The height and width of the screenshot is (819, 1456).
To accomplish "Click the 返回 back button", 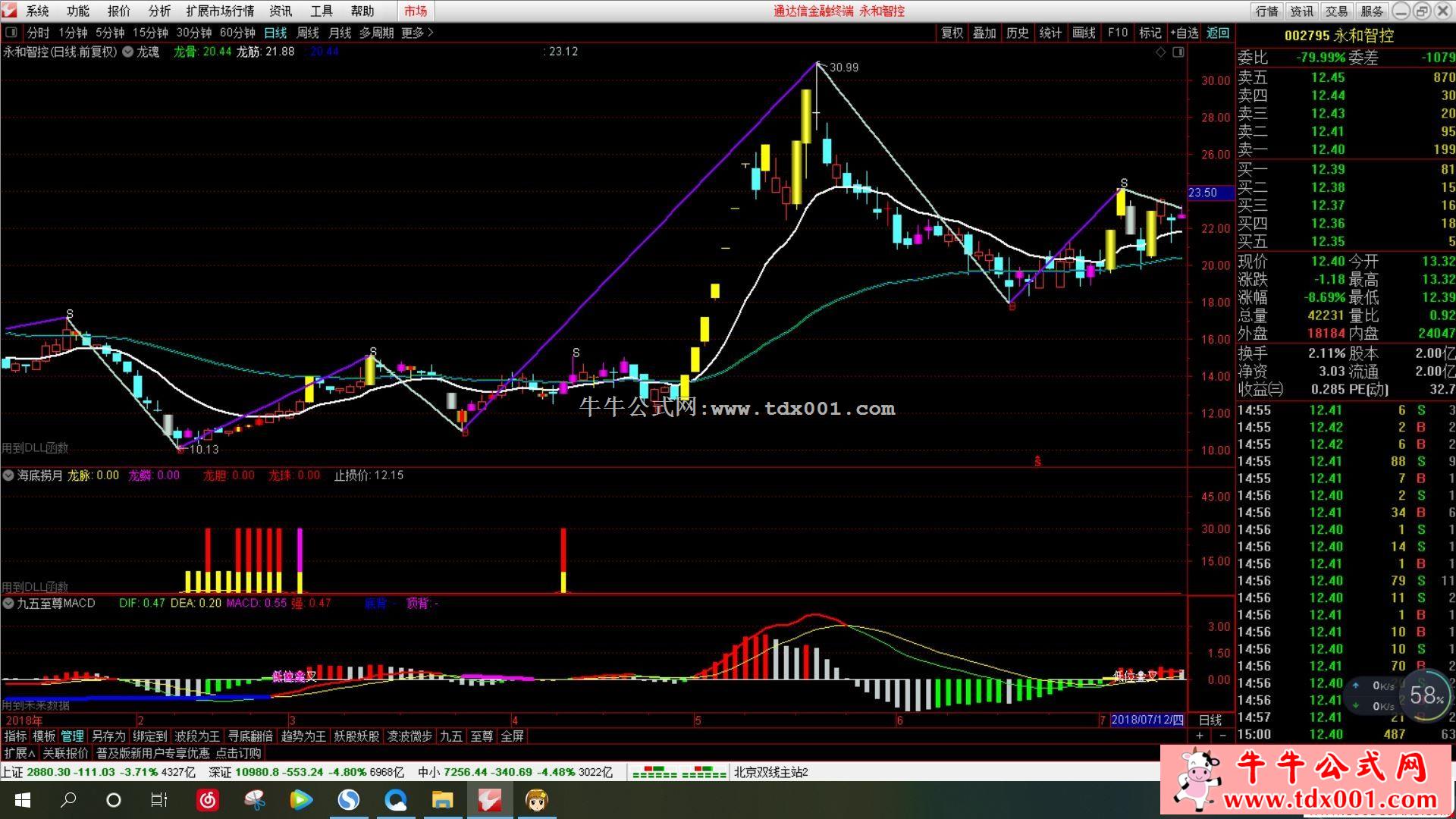I will coord(1218,33).
